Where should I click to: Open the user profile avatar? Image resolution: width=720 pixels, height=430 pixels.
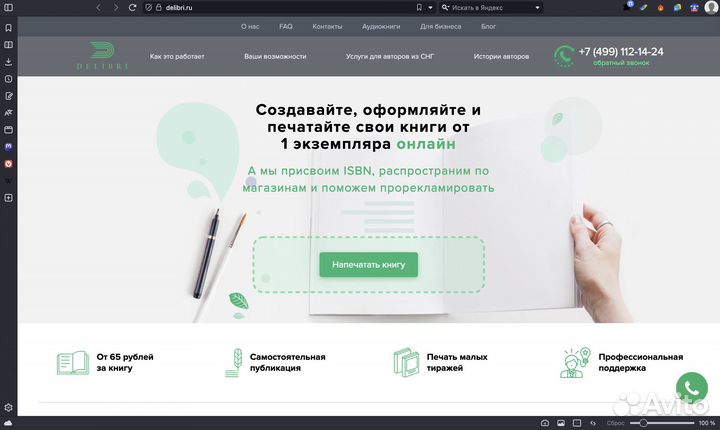[711, 7]
